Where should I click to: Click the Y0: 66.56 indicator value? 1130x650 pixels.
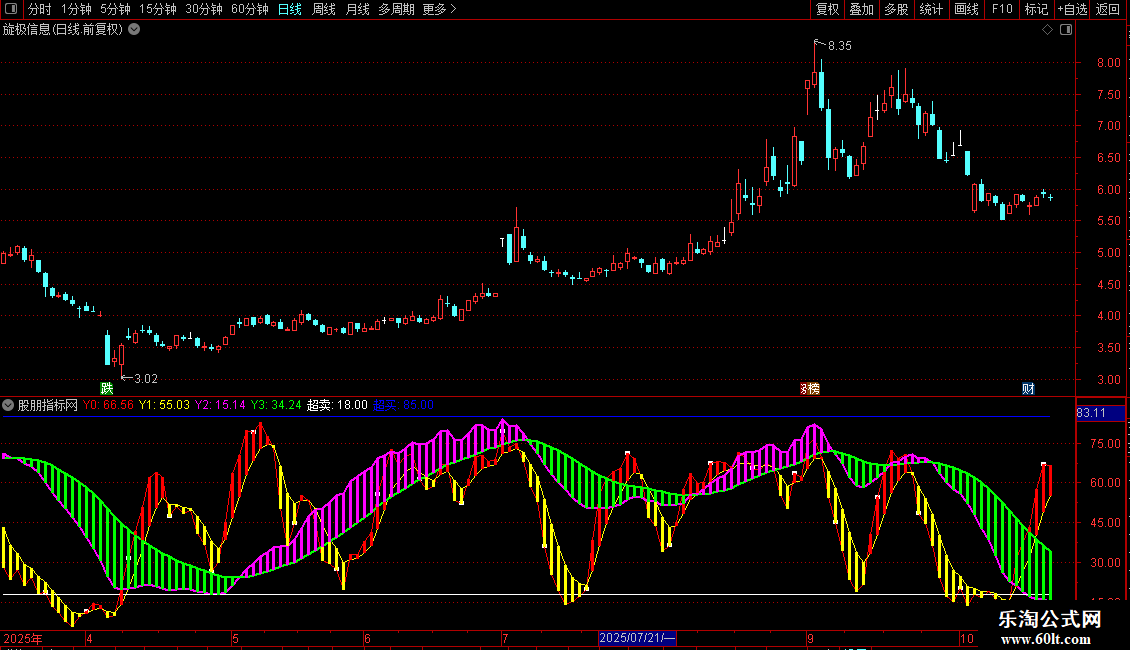click(108, 405)
